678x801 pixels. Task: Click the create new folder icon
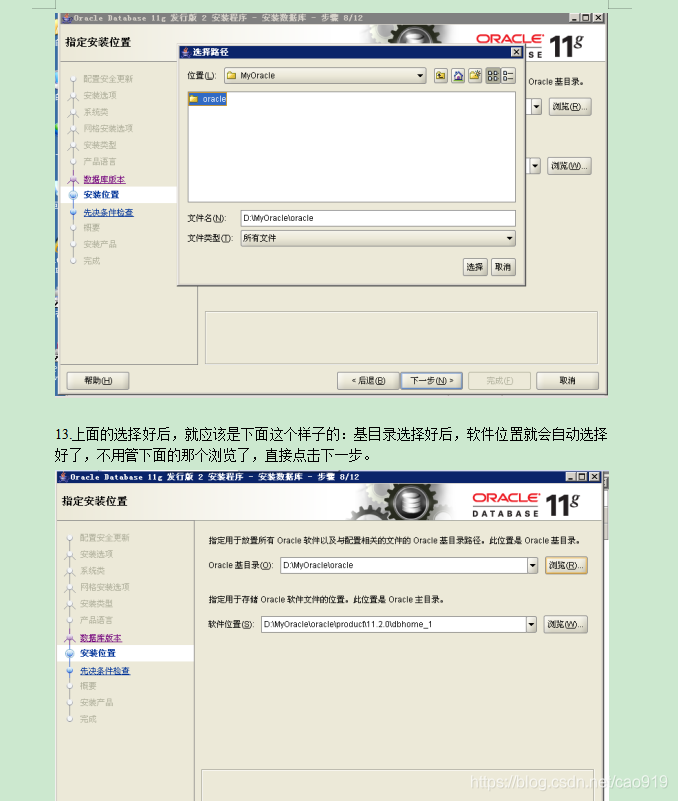click(475, 76)
